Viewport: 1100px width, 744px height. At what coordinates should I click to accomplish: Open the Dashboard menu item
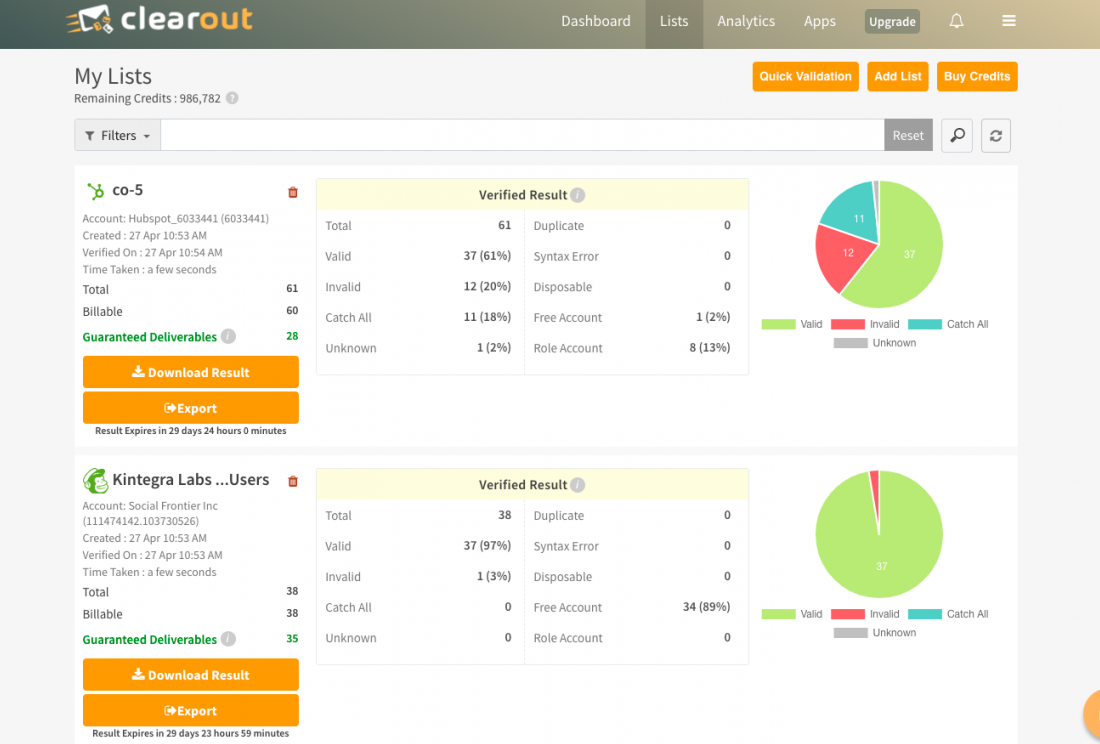pyautogui.click(x=596, y=21)
